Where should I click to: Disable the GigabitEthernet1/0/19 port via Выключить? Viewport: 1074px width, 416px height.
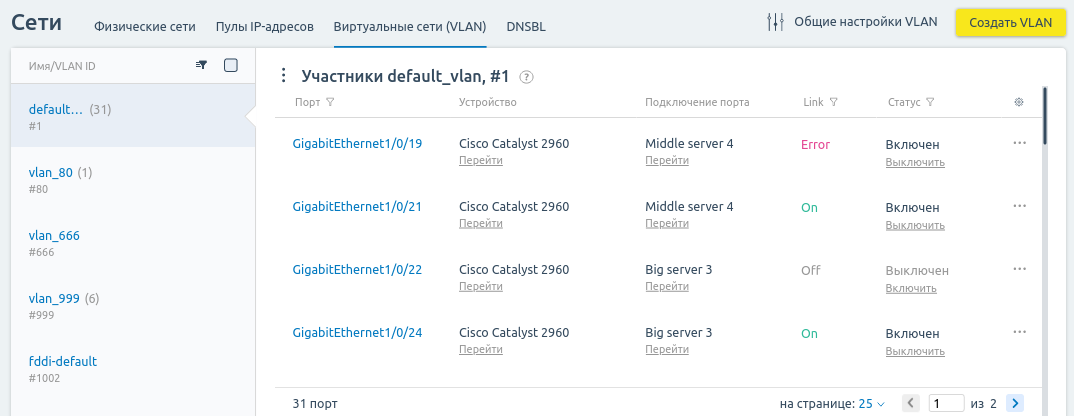click(915, 162)
